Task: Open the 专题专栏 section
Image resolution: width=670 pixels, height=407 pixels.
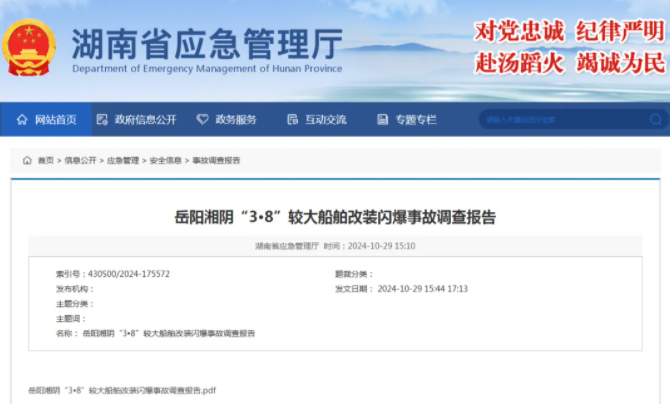Action: [x=416, y=120]
